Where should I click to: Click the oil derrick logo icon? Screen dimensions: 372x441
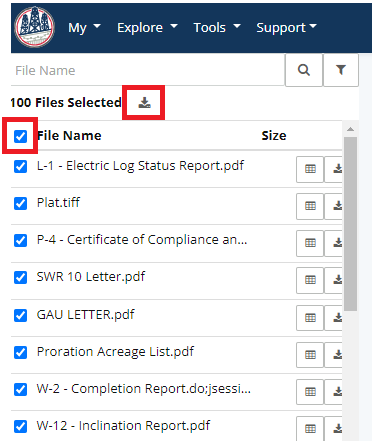click(35, 27)
